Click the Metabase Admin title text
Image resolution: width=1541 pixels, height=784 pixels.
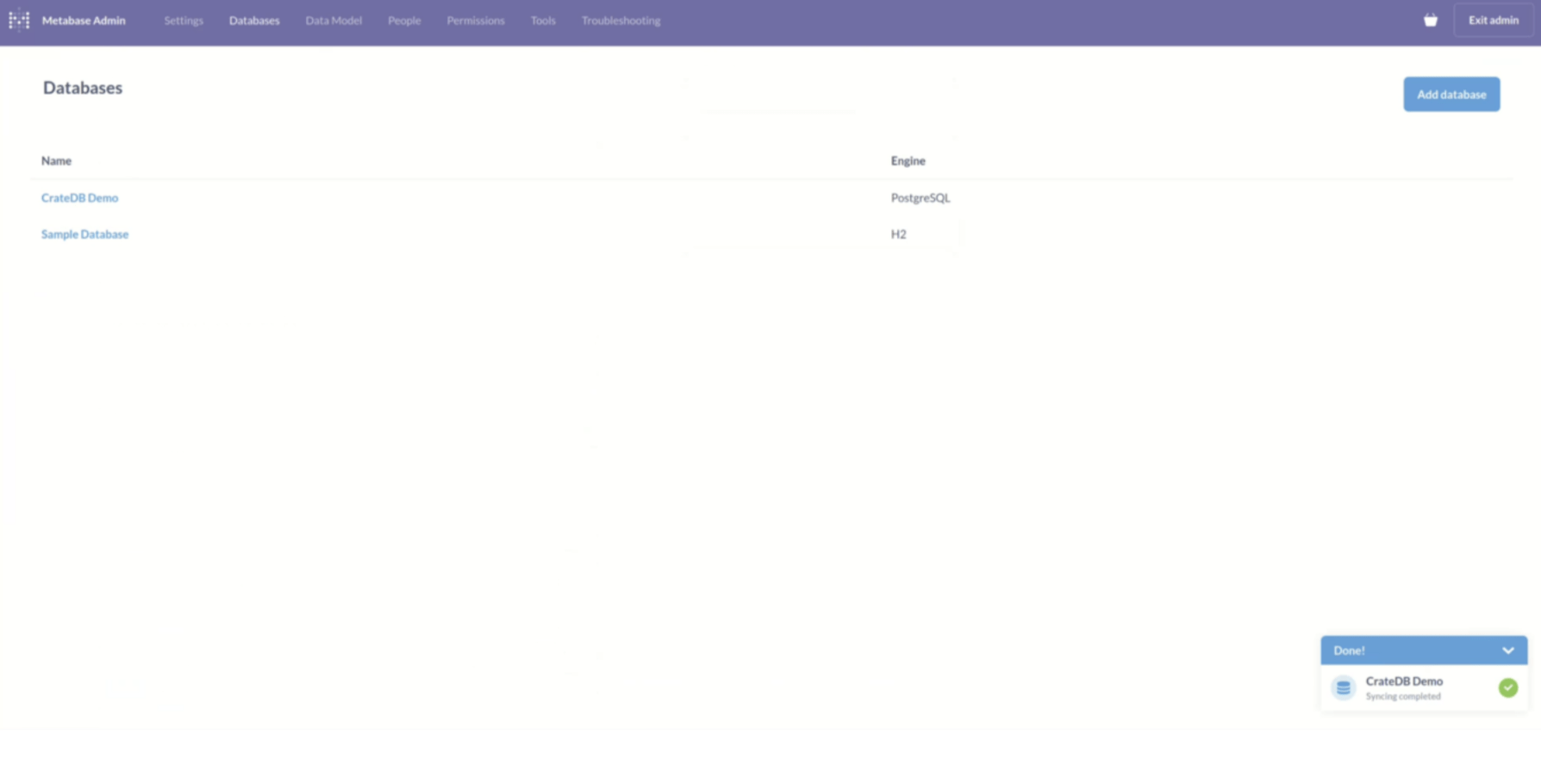(x=84, y=21)
